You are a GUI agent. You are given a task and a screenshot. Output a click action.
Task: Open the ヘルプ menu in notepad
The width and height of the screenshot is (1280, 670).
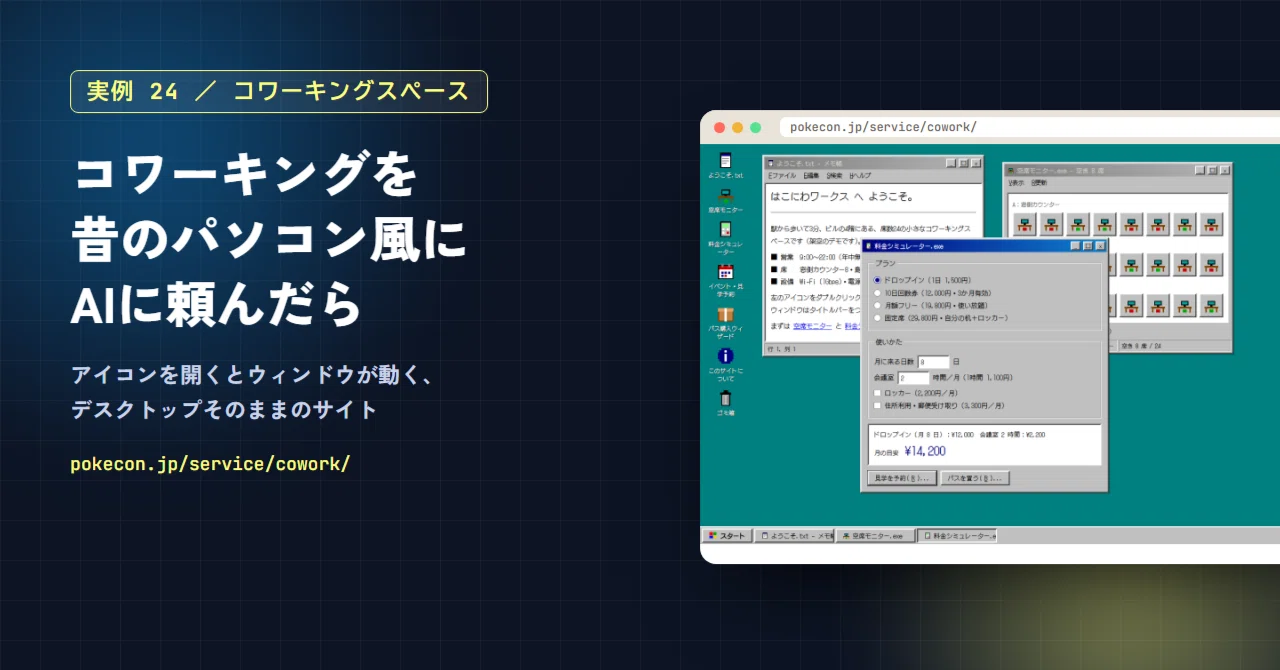(x=861, y=175)
